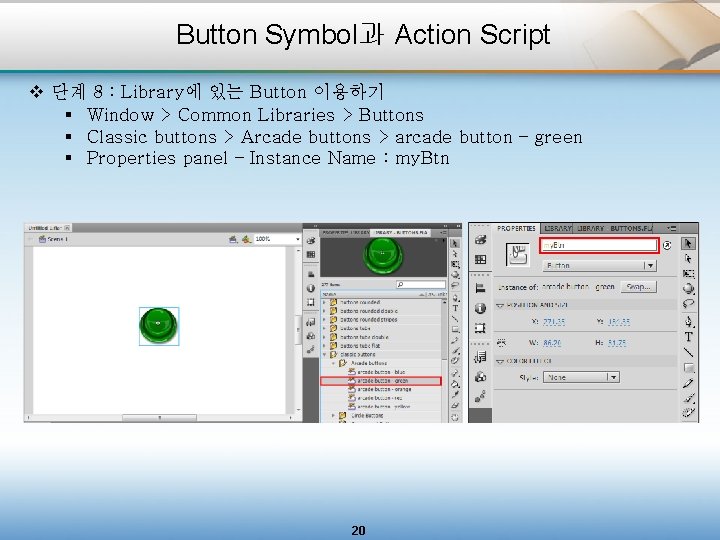The width and height of the screenshot is (720, 540).
Task: Switch to the LIBRARY tab right of PROPERTIES
Action: tap(557, 228)
